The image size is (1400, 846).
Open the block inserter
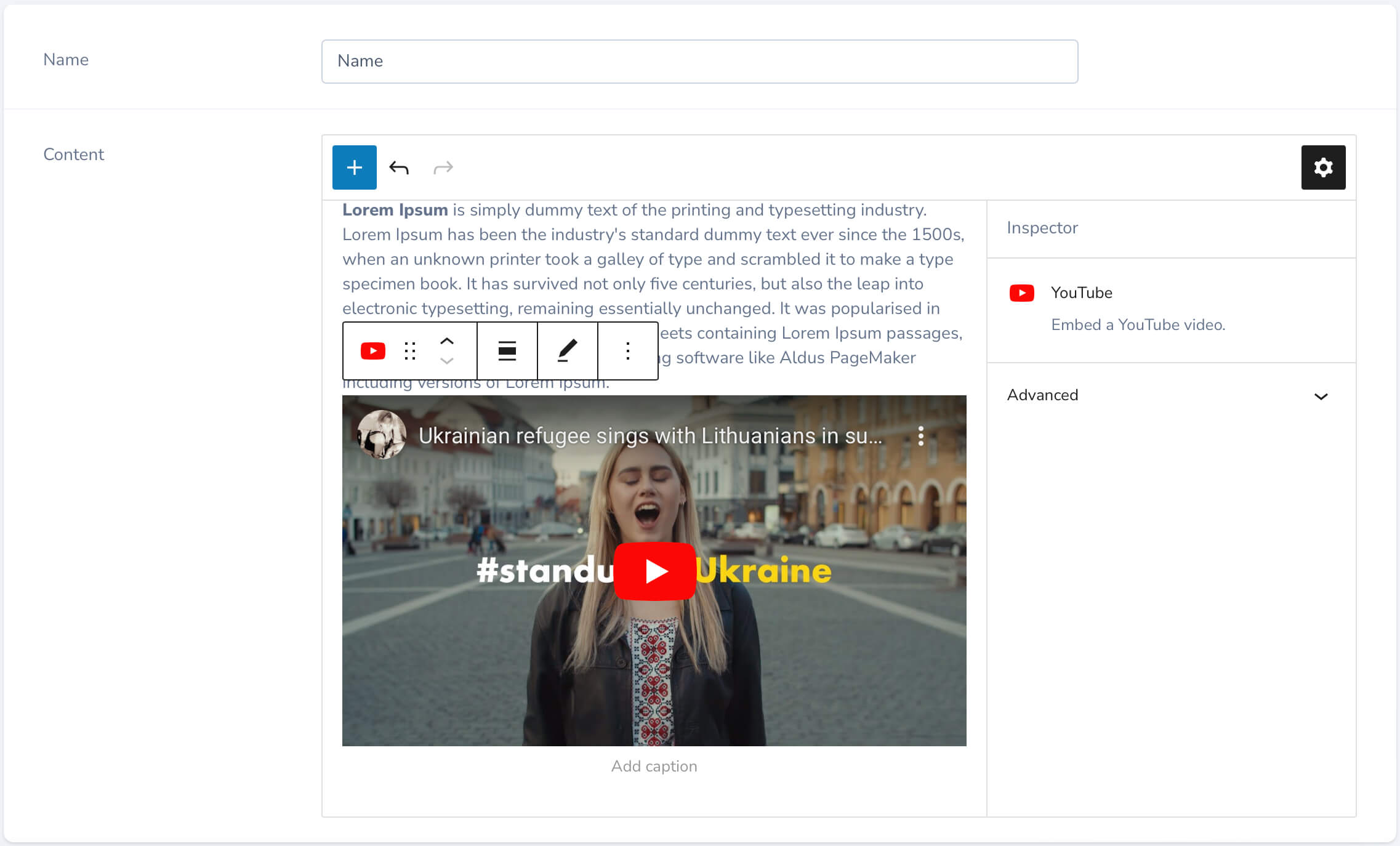(354, 167)
